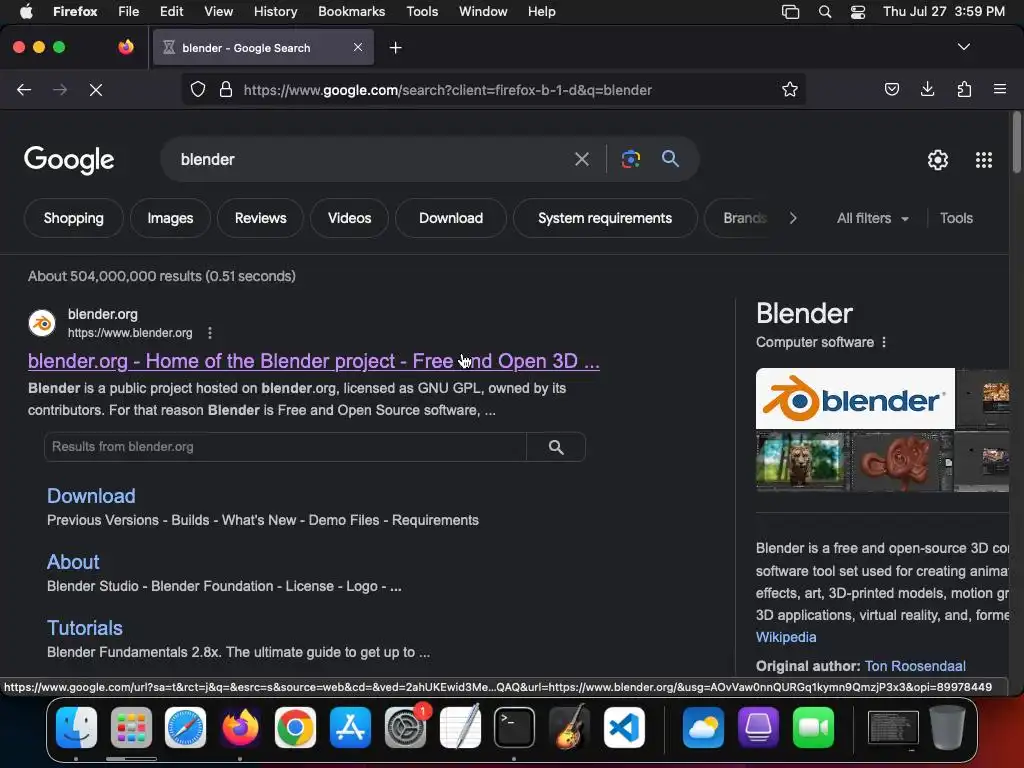Search within blender.org results magnifier

point(556,447)
